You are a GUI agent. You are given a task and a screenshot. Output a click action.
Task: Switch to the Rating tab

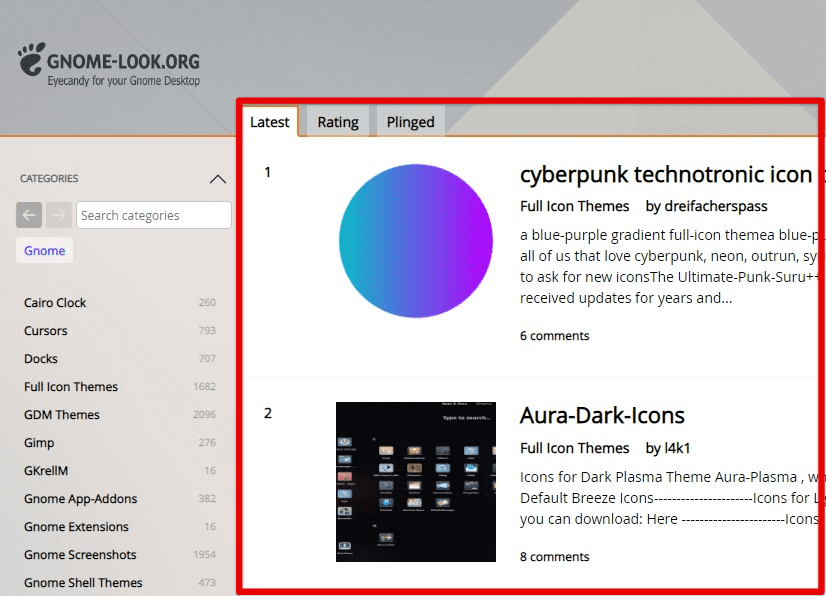tap(338, 122)
